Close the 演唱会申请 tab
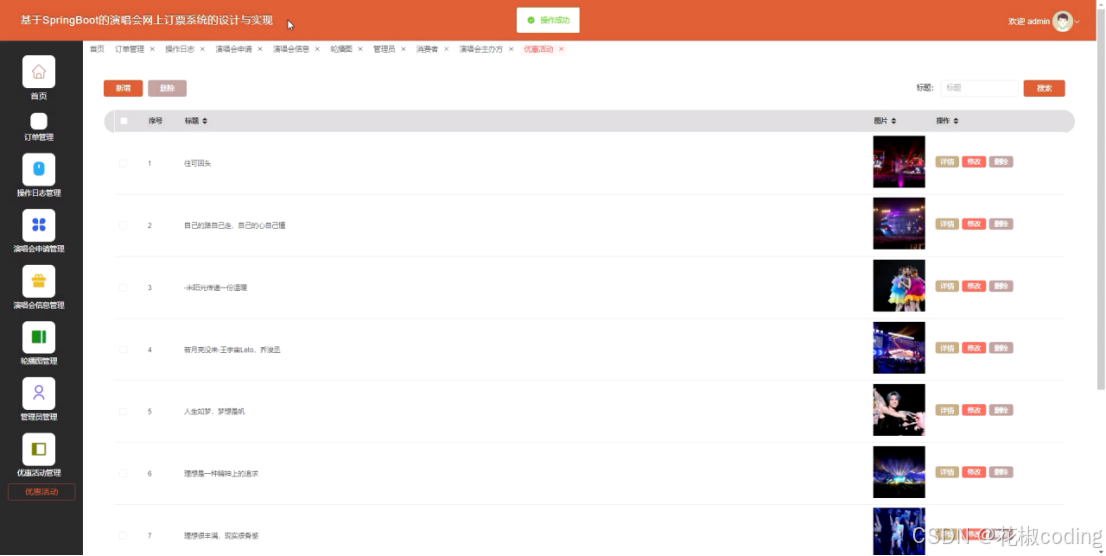This screenshot has height=556, width=1106. point(260,49)
